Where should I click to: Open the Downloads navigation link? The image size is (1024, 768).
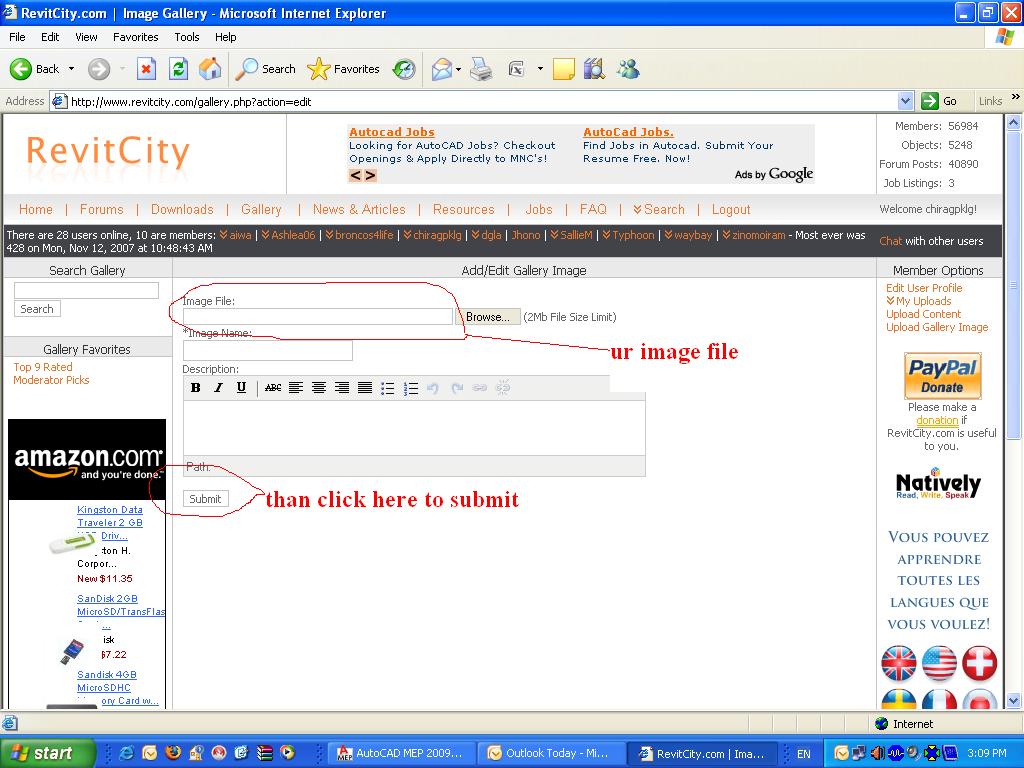[182, 210]
